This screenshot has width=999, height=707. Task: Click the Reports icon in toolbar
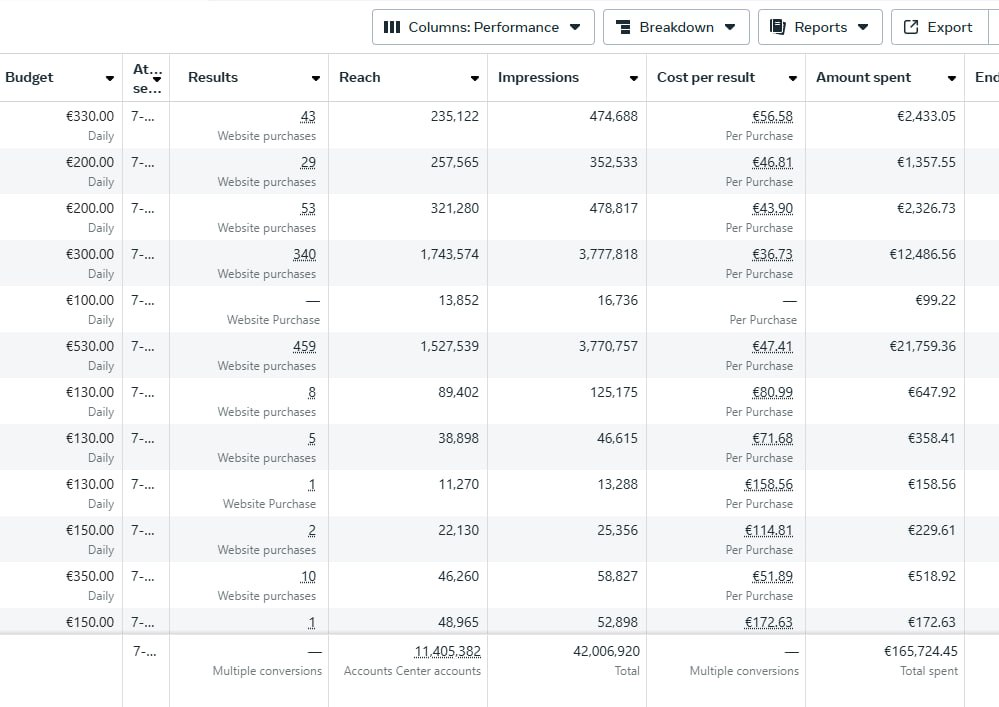[778, 27]
